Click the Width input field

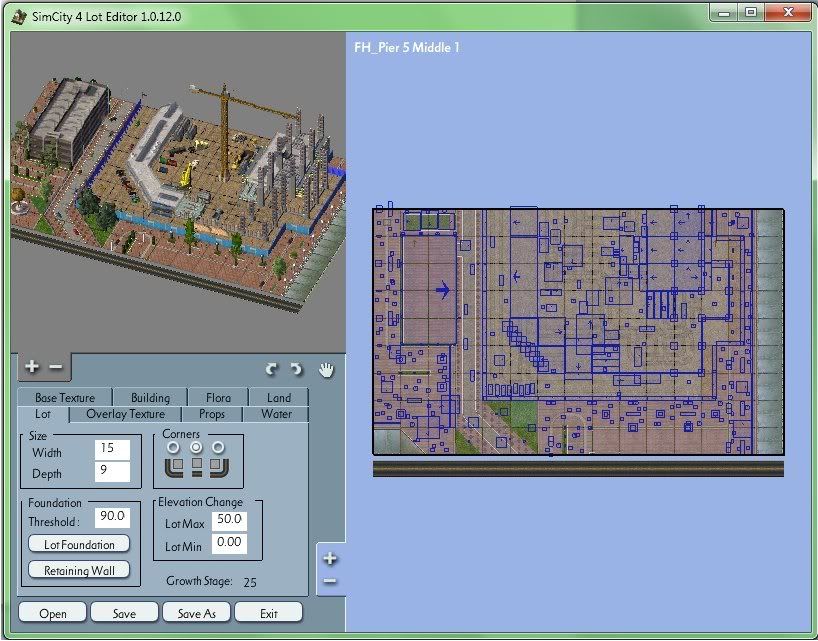(x=112, y=450)
